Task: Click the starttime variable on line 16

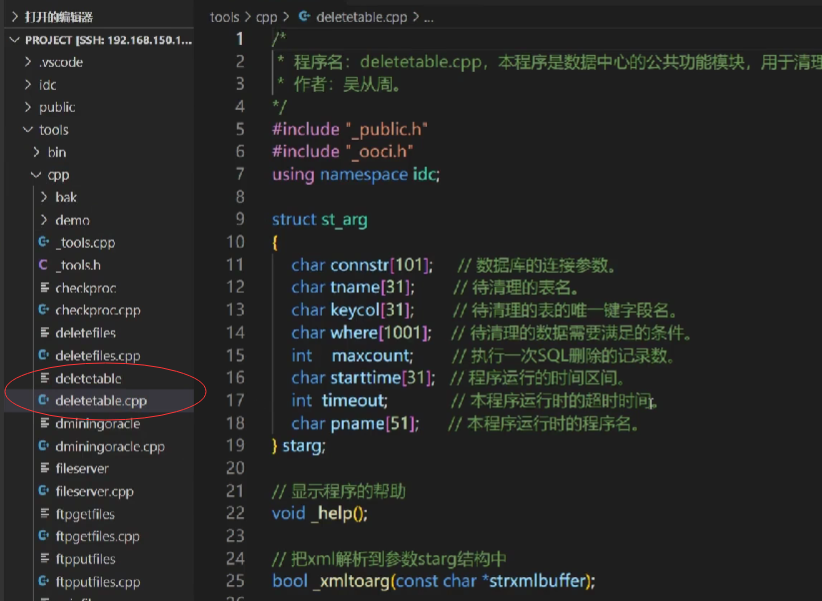Action: click(x=365, y=378)
